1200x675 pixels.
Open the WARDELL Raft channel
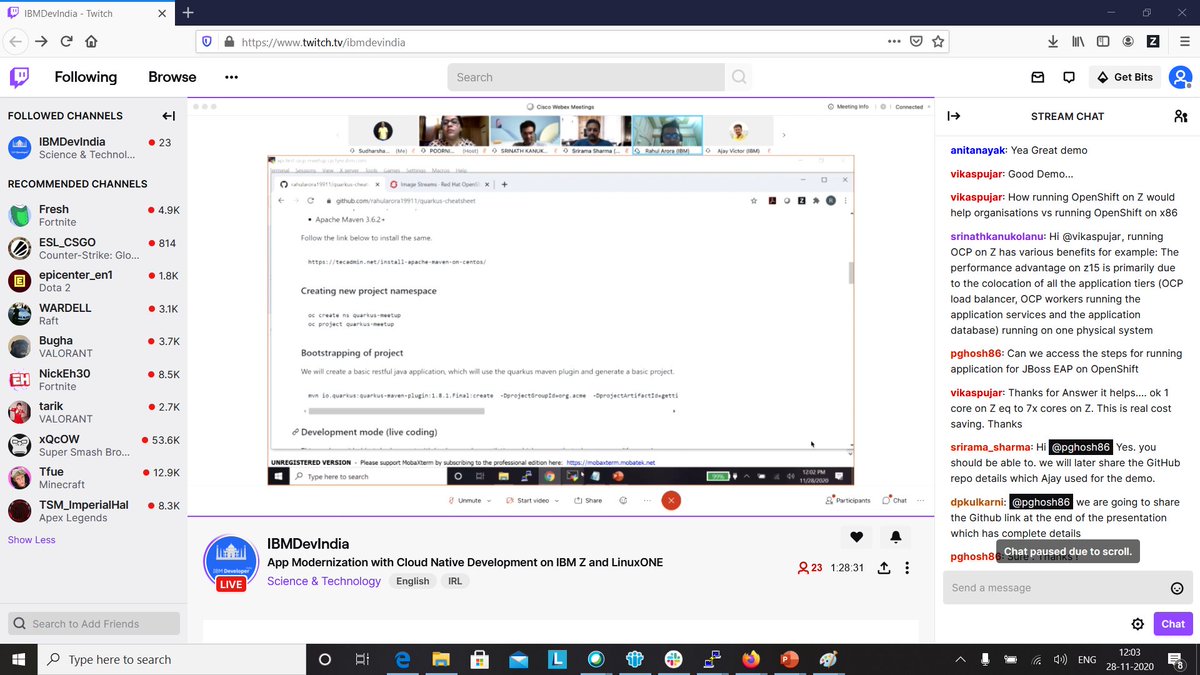94,315
